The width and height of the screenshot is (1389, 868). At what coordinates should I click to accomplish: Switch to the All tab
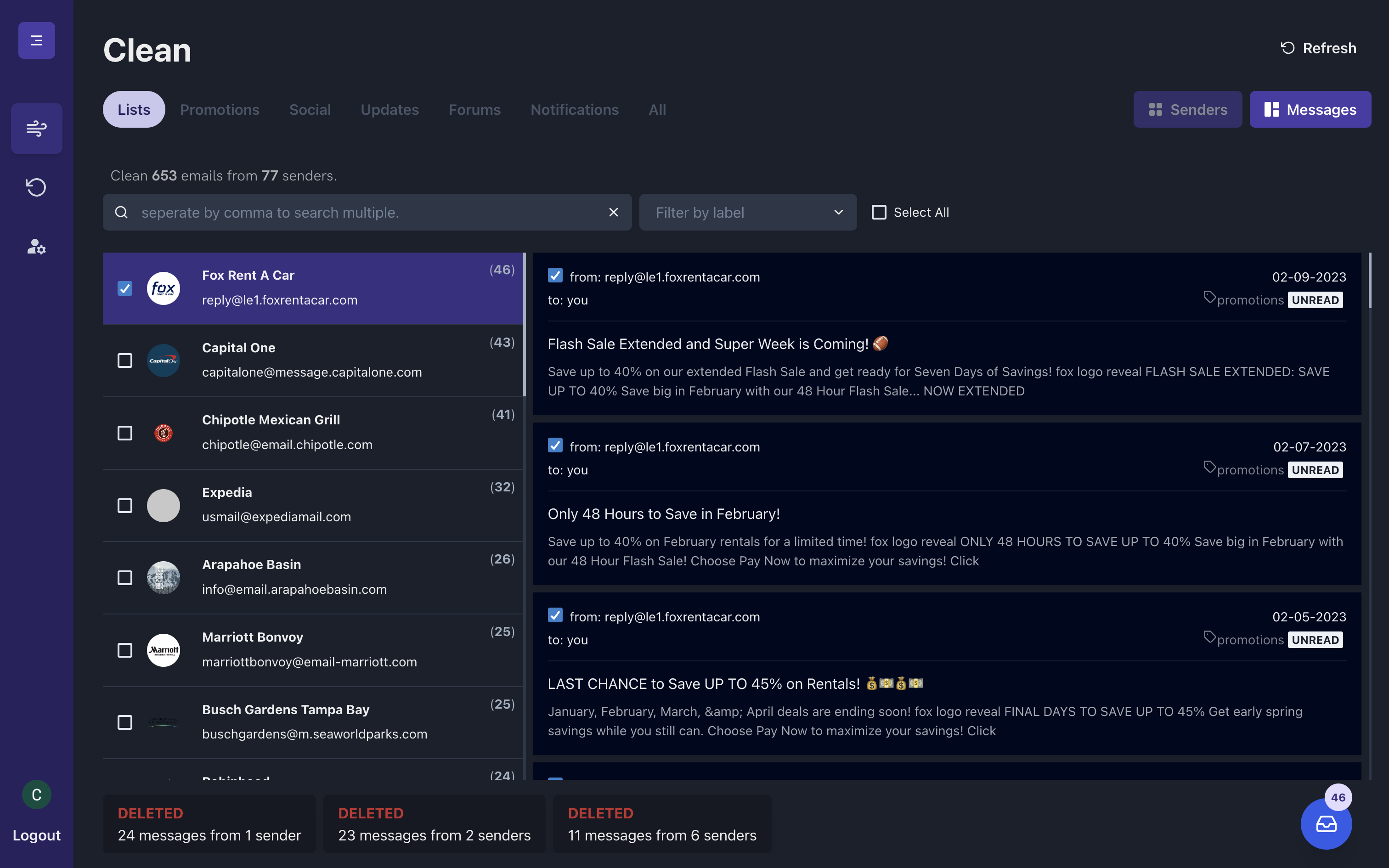tap(657, 109)
